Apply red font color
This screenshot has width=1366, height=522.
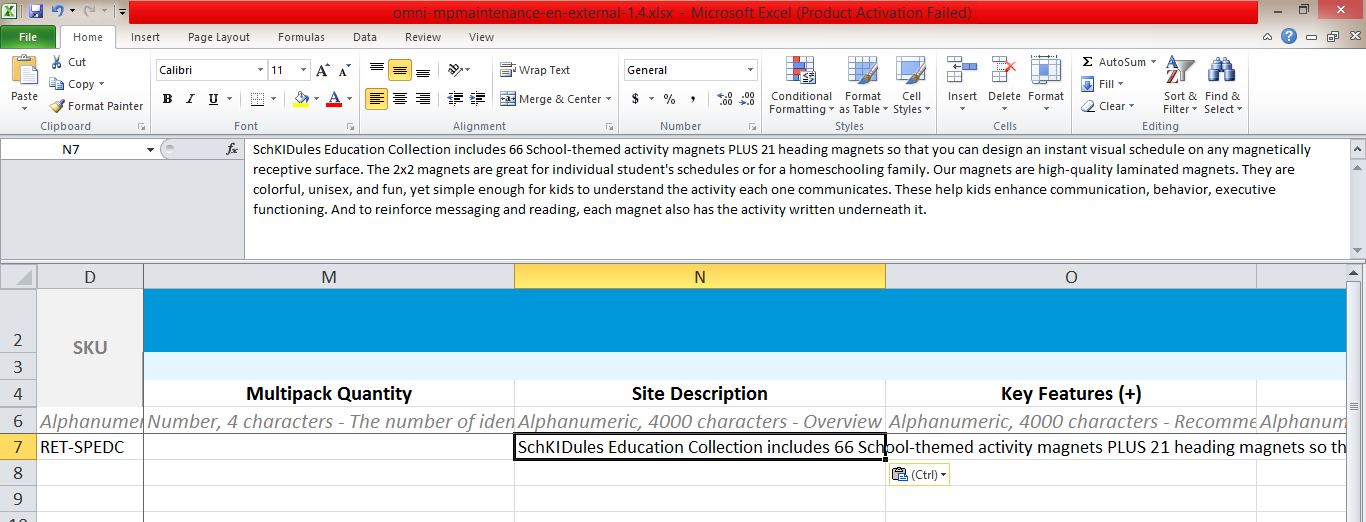[x=333, y=99]
